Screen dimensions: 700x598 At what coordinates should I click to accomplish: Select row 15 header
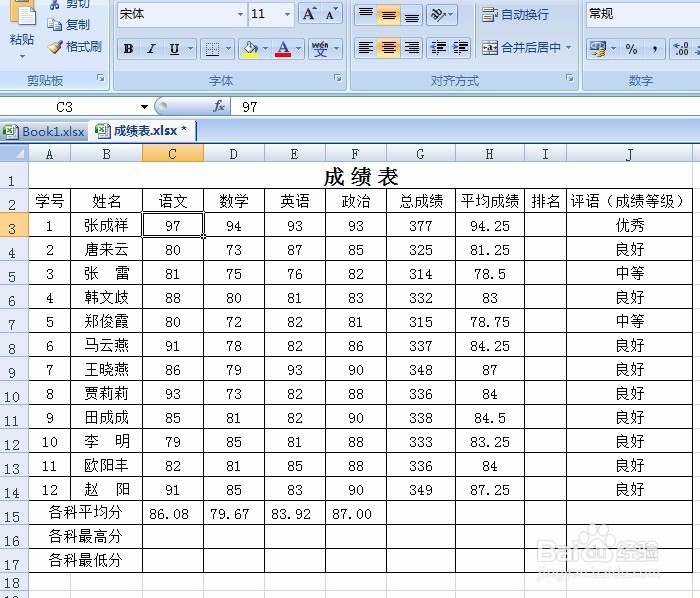(14, 513)
